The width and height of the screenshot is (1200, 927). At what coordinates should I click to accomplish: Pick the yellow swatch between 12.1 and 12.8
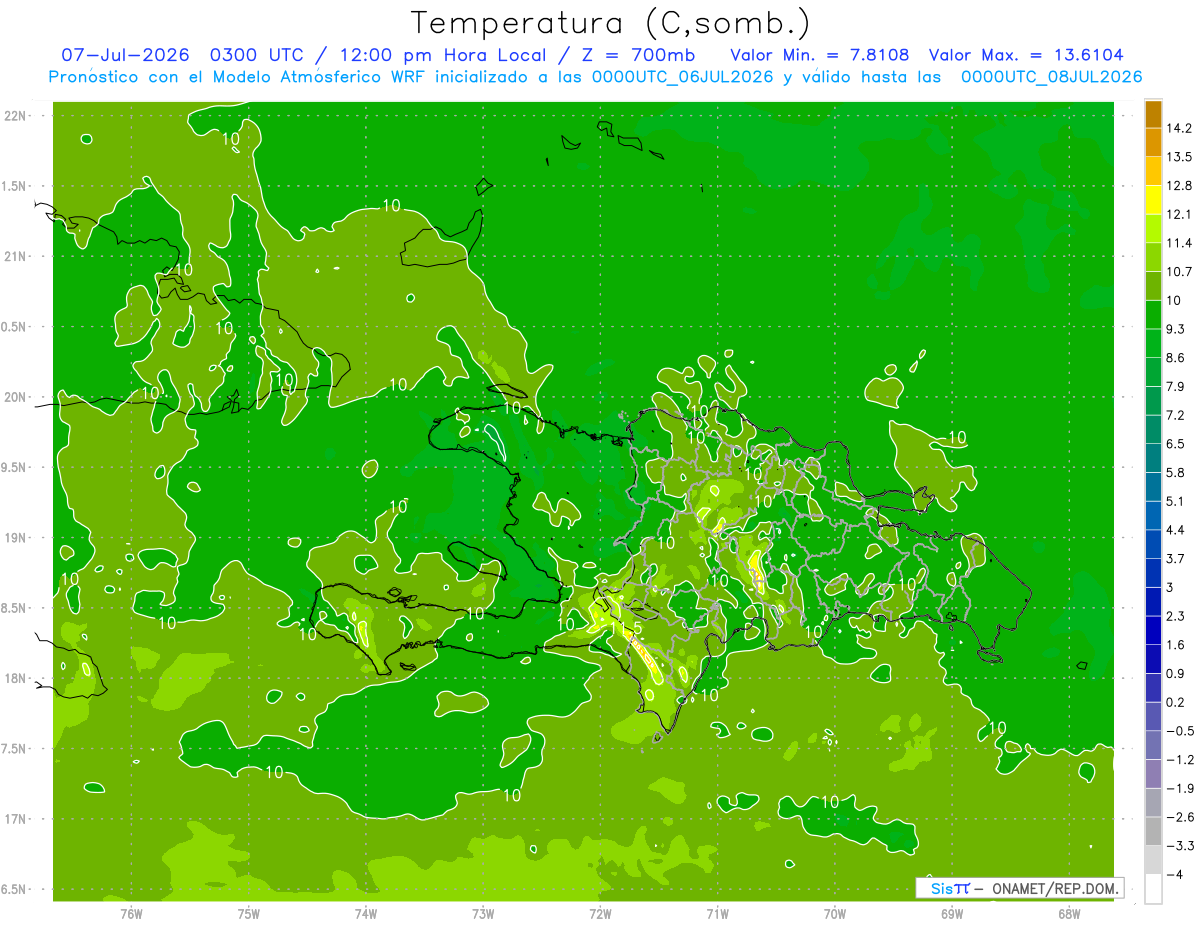pos(1153,200)
